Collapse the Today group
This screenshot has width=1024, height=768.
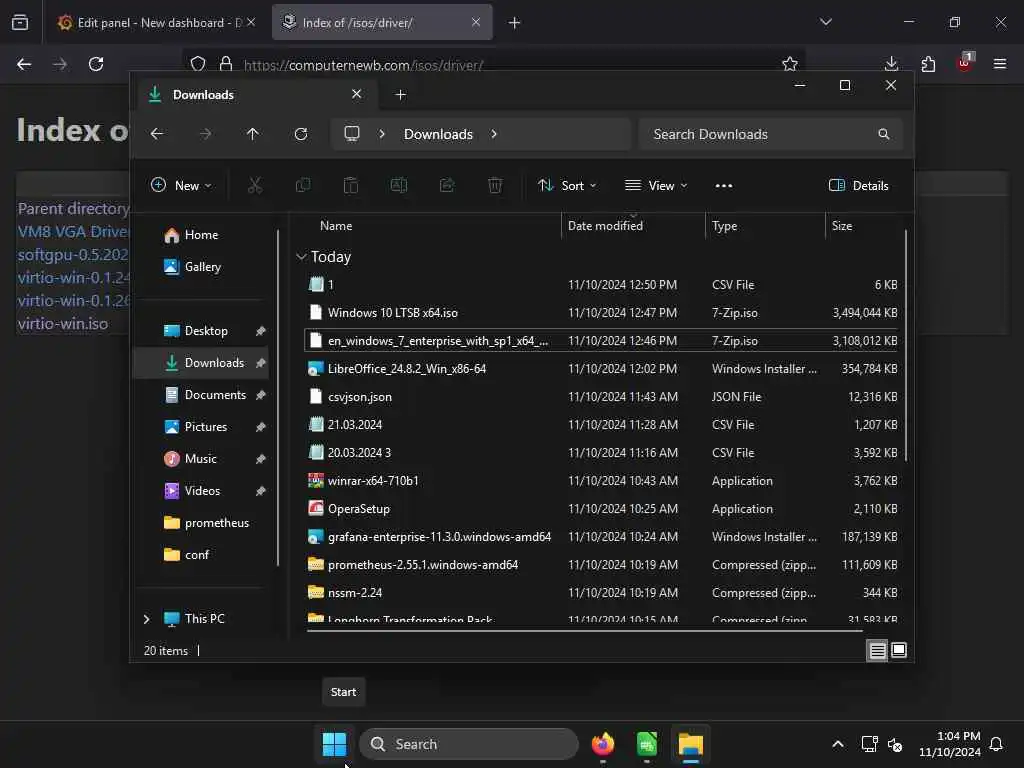click(301, 257)
